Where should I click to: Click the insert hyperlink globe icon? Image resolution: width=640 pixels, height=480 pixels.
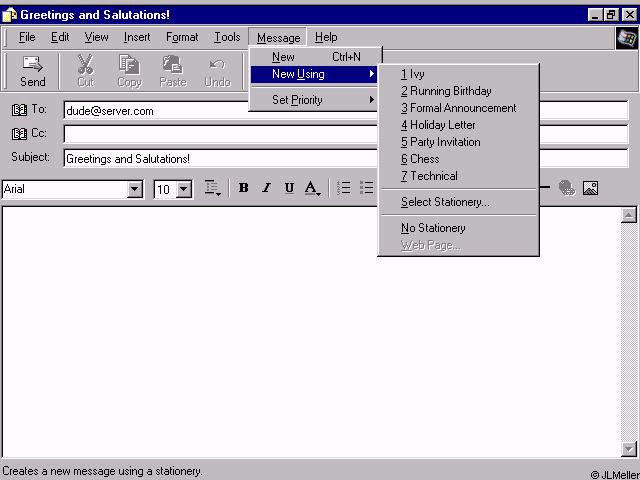(567, 188)
